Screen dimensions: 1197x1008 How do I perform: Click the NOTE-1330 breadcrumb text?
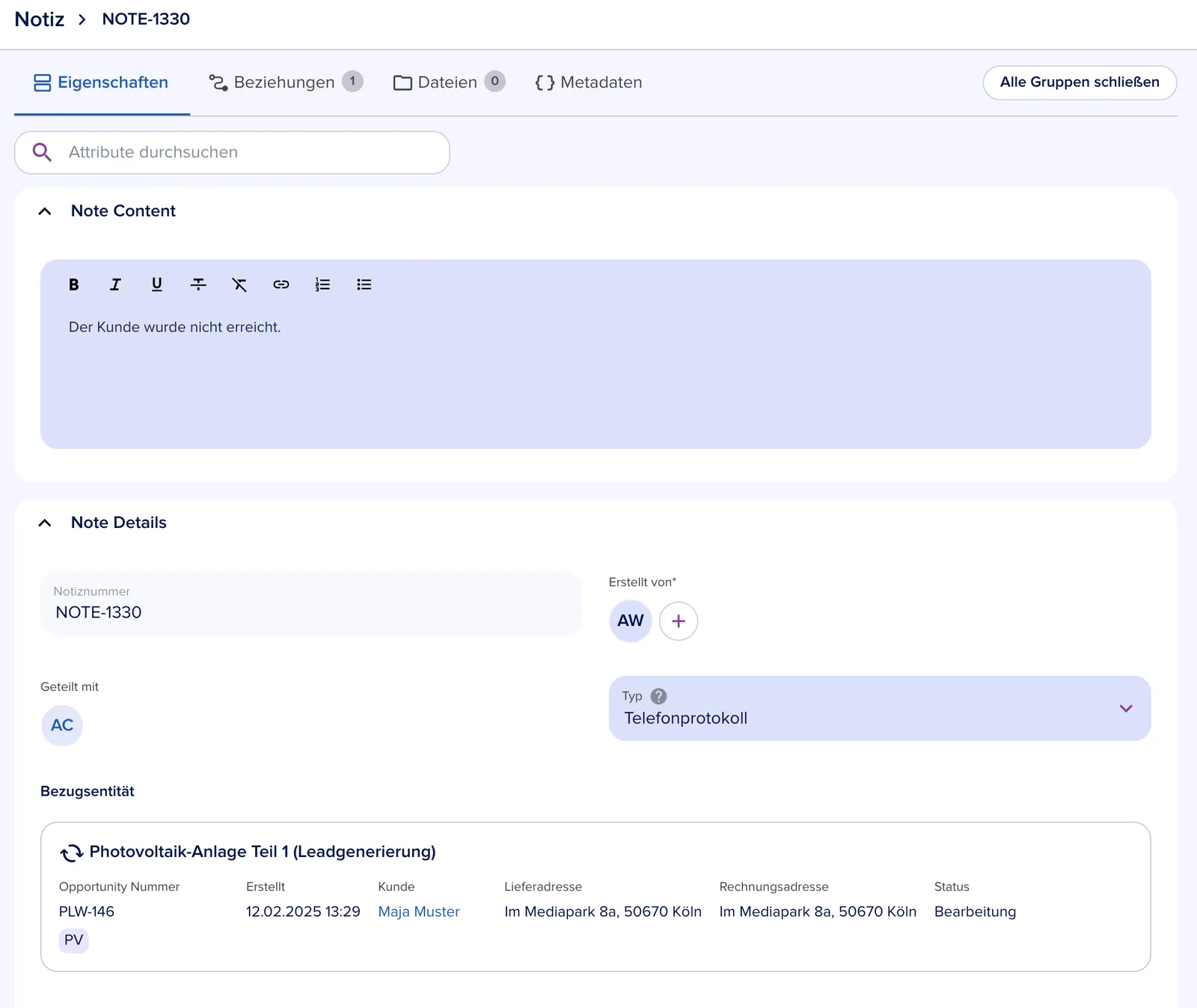[x=146, y=19]
